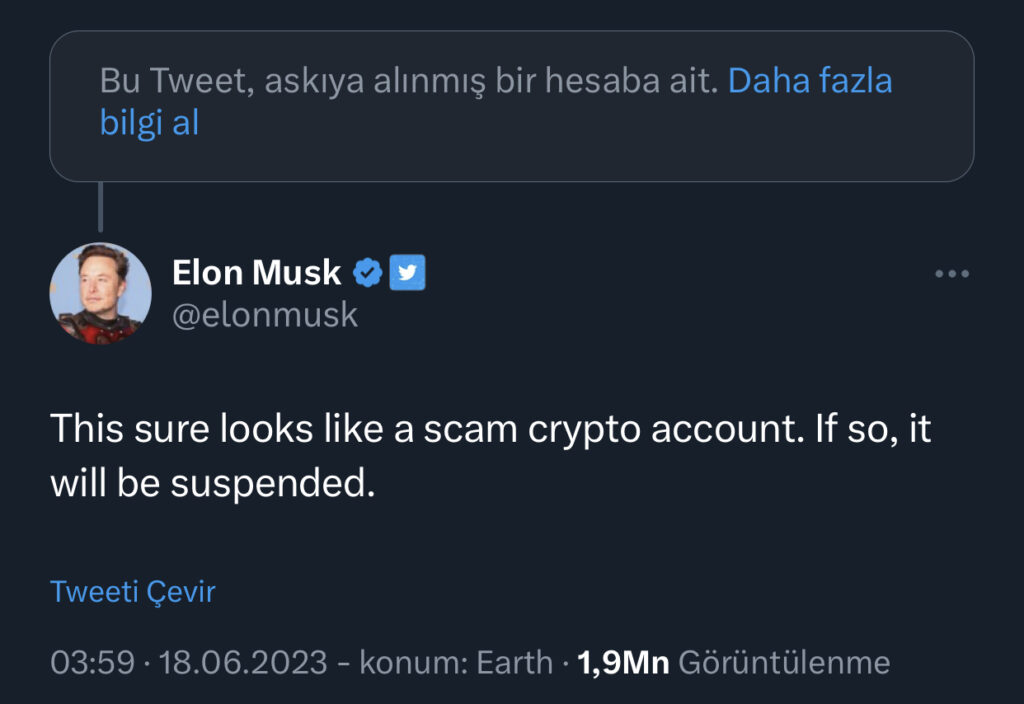The image size is (1024, 704).
Task: Click the 'Daha fazla' link text
Action: tap(810, 81)
